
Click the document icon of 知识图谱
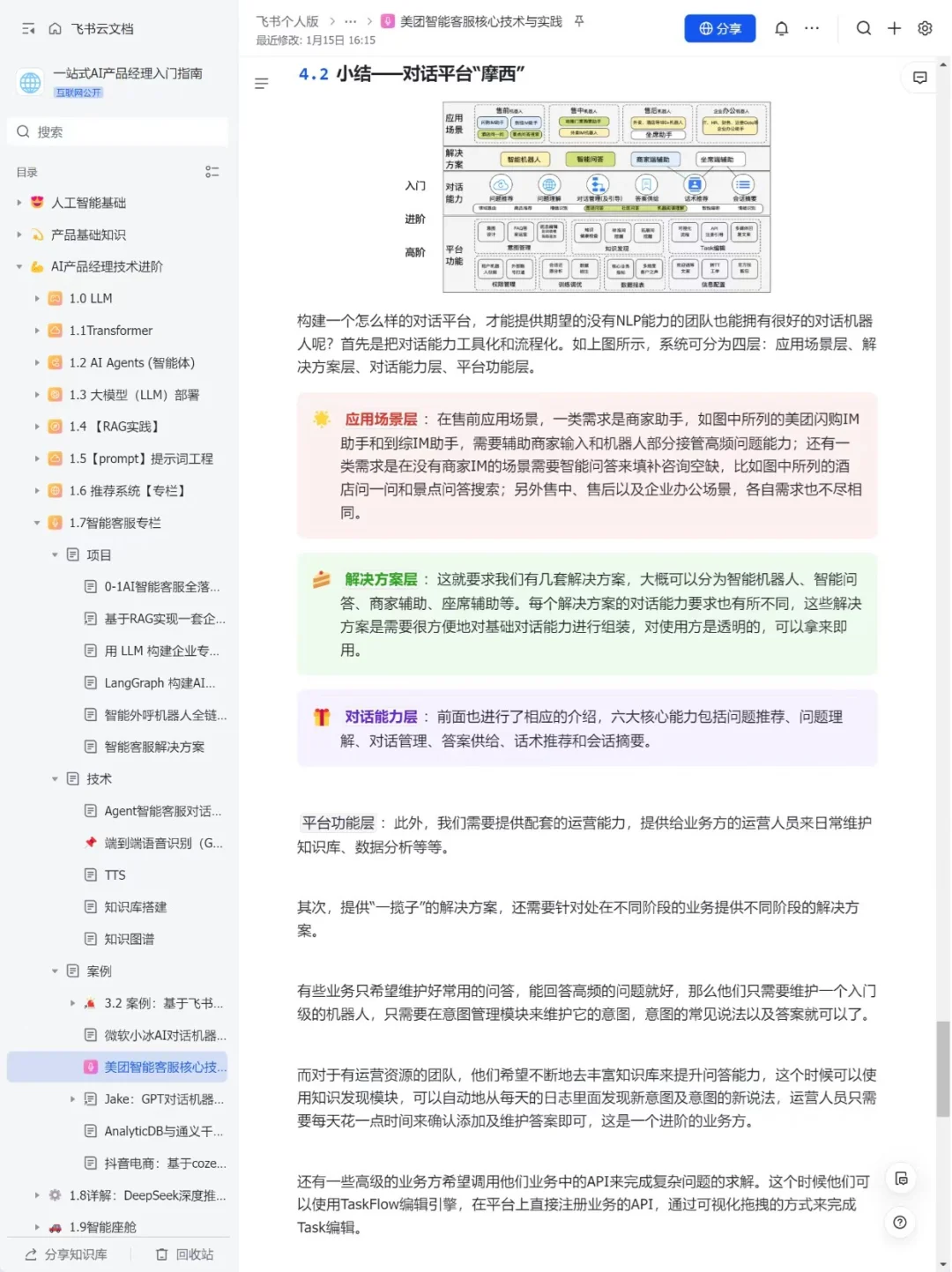pyautogui.click(x=90, y=939)
